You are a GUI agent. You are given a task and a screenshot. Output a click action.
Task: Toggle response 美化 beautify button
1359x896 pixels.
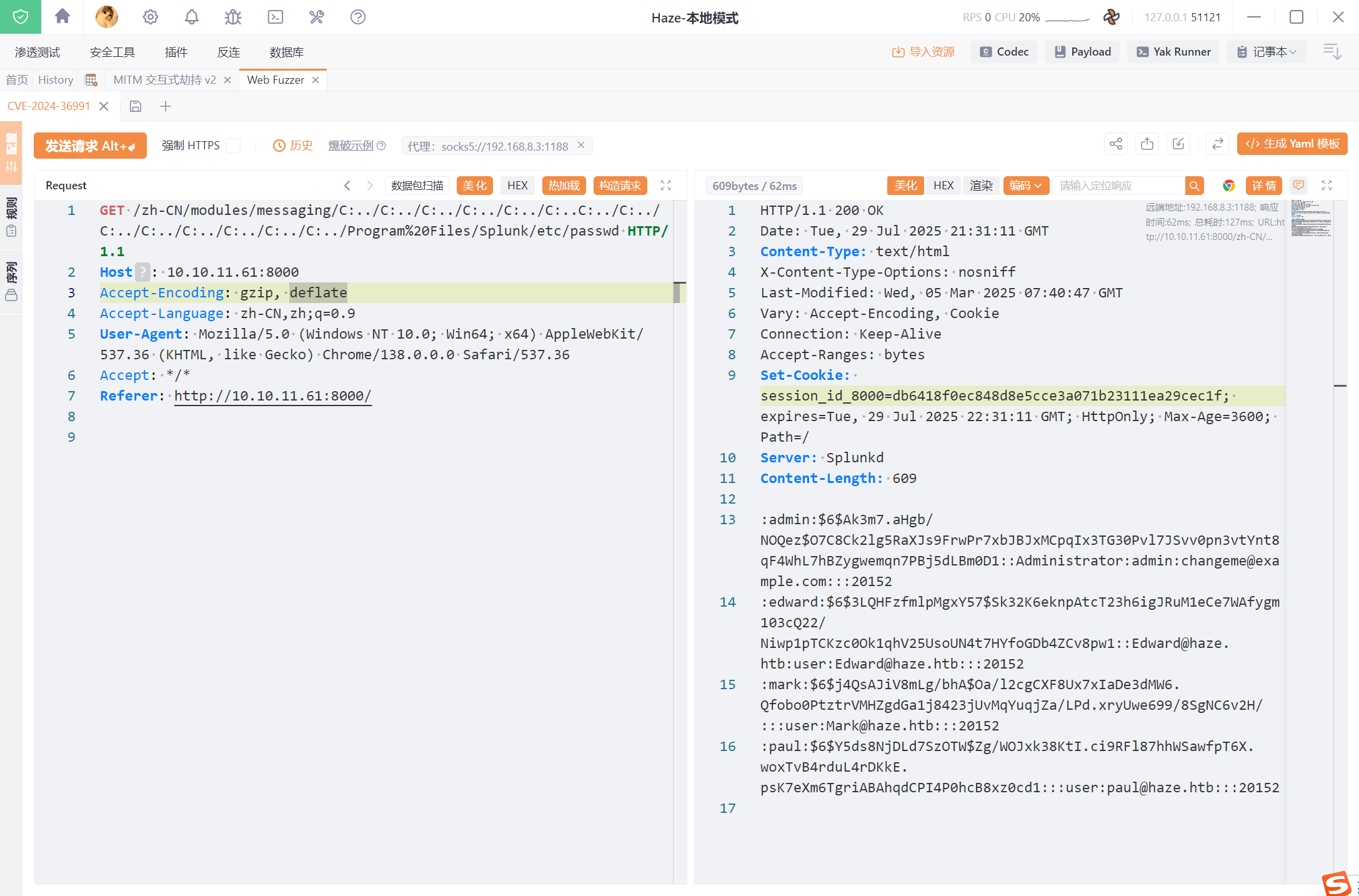905,186
